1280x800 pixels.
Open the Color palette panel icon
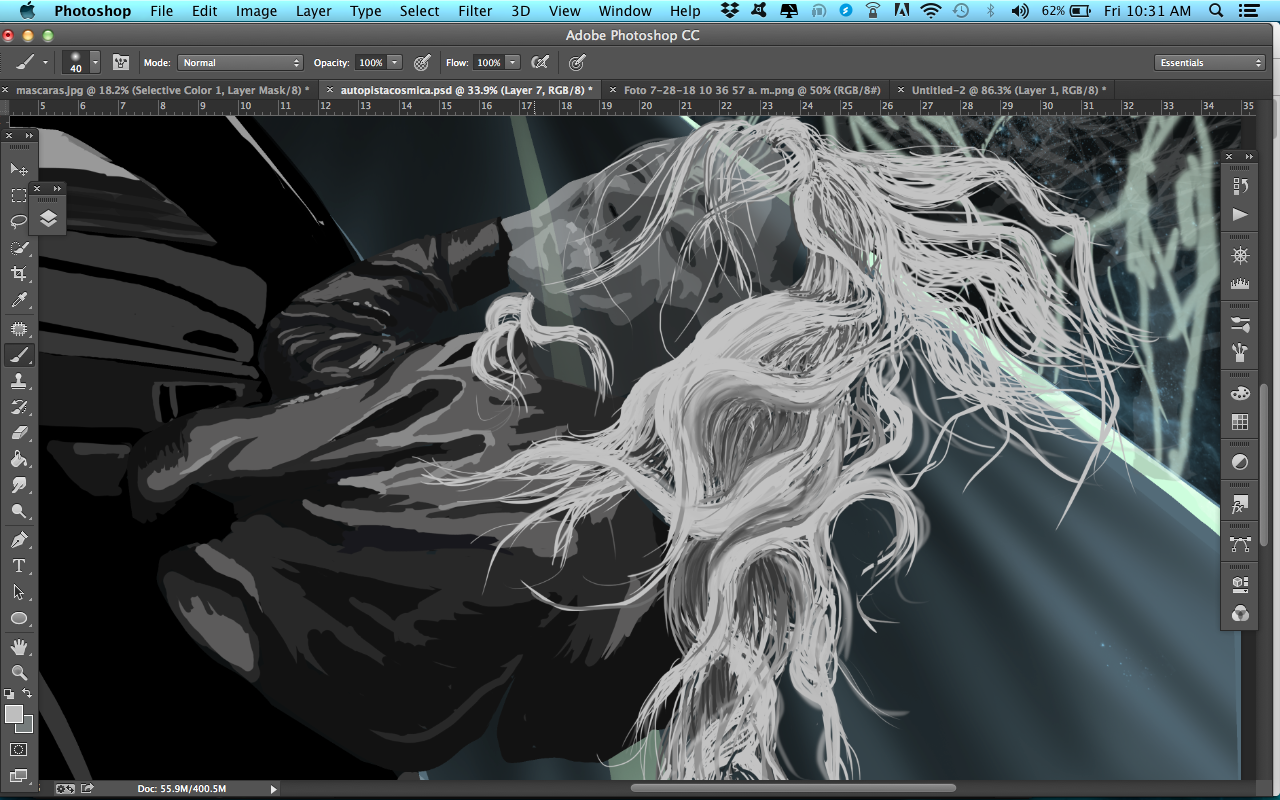1240,393
